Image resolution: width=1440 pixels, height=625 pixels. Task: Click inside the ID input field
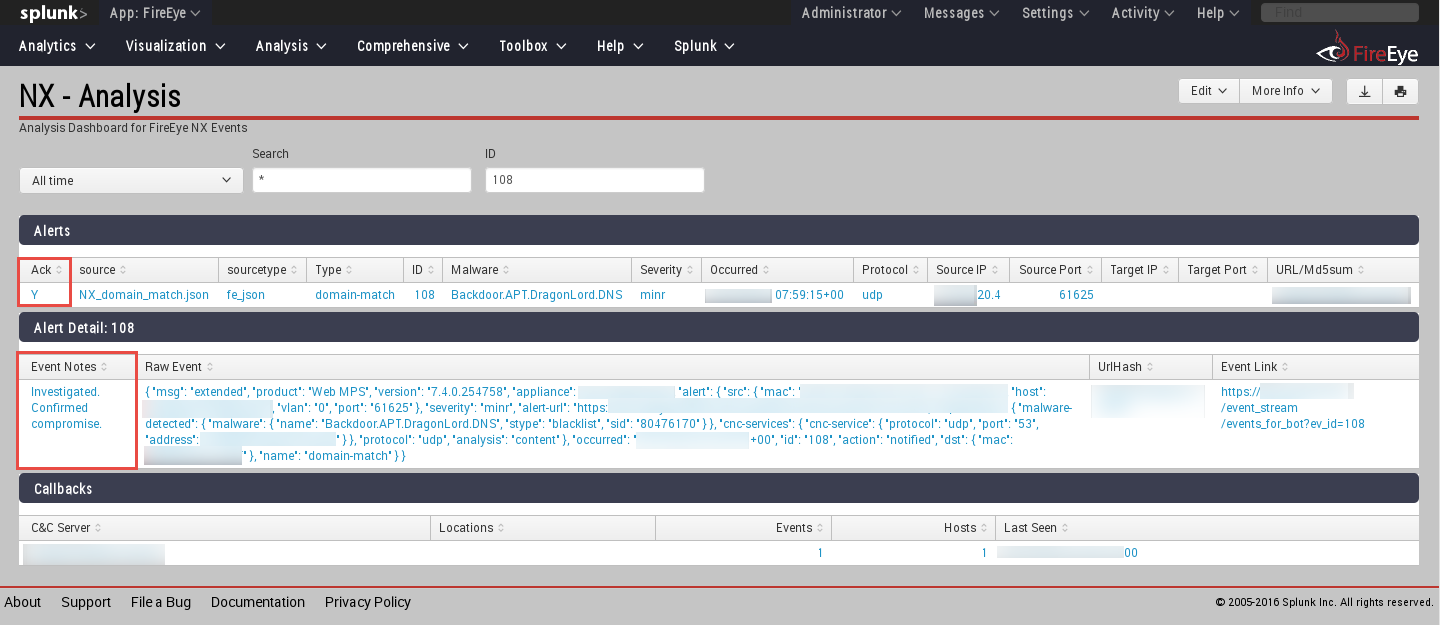click(594, 180)
